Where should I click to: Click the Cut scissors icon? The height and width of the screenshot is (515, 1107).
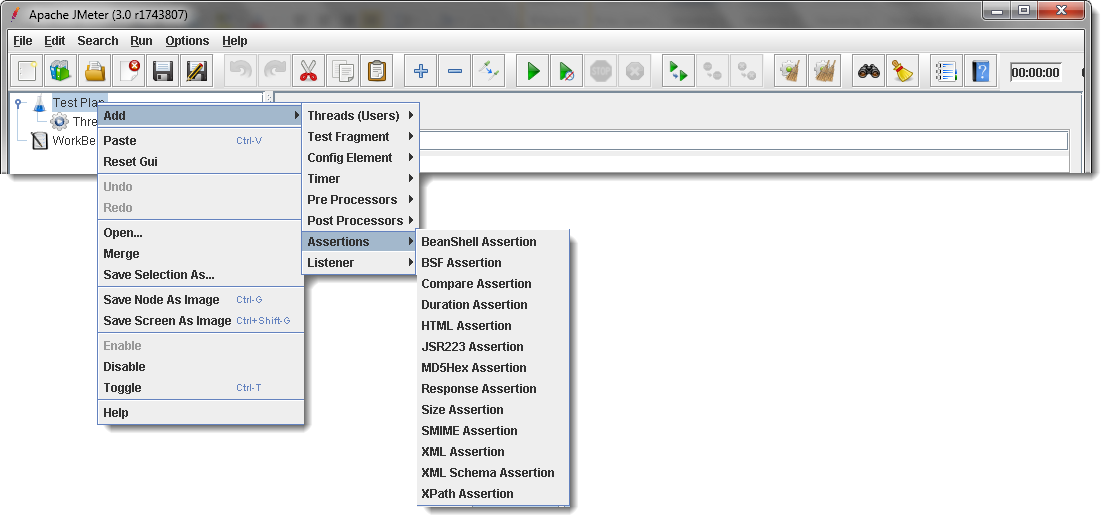(x=309, y=71)
